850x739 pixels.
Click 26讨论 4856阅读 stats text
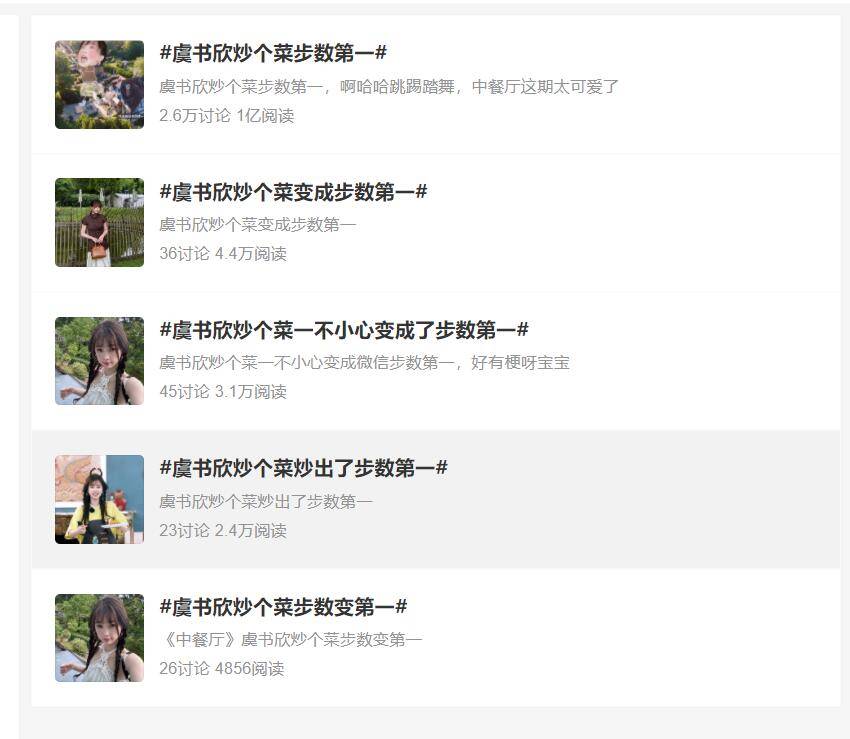[x=222, y=669]
